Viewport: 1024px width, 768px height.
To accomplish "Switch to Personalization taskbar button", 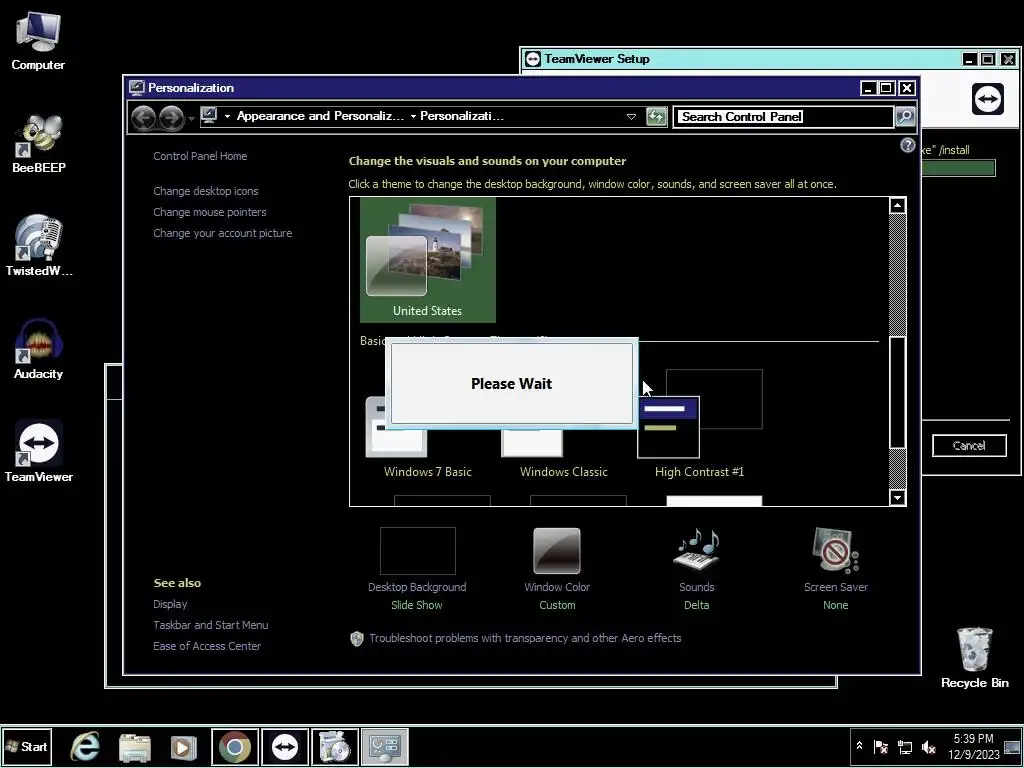I will click(x=385, y=746).
